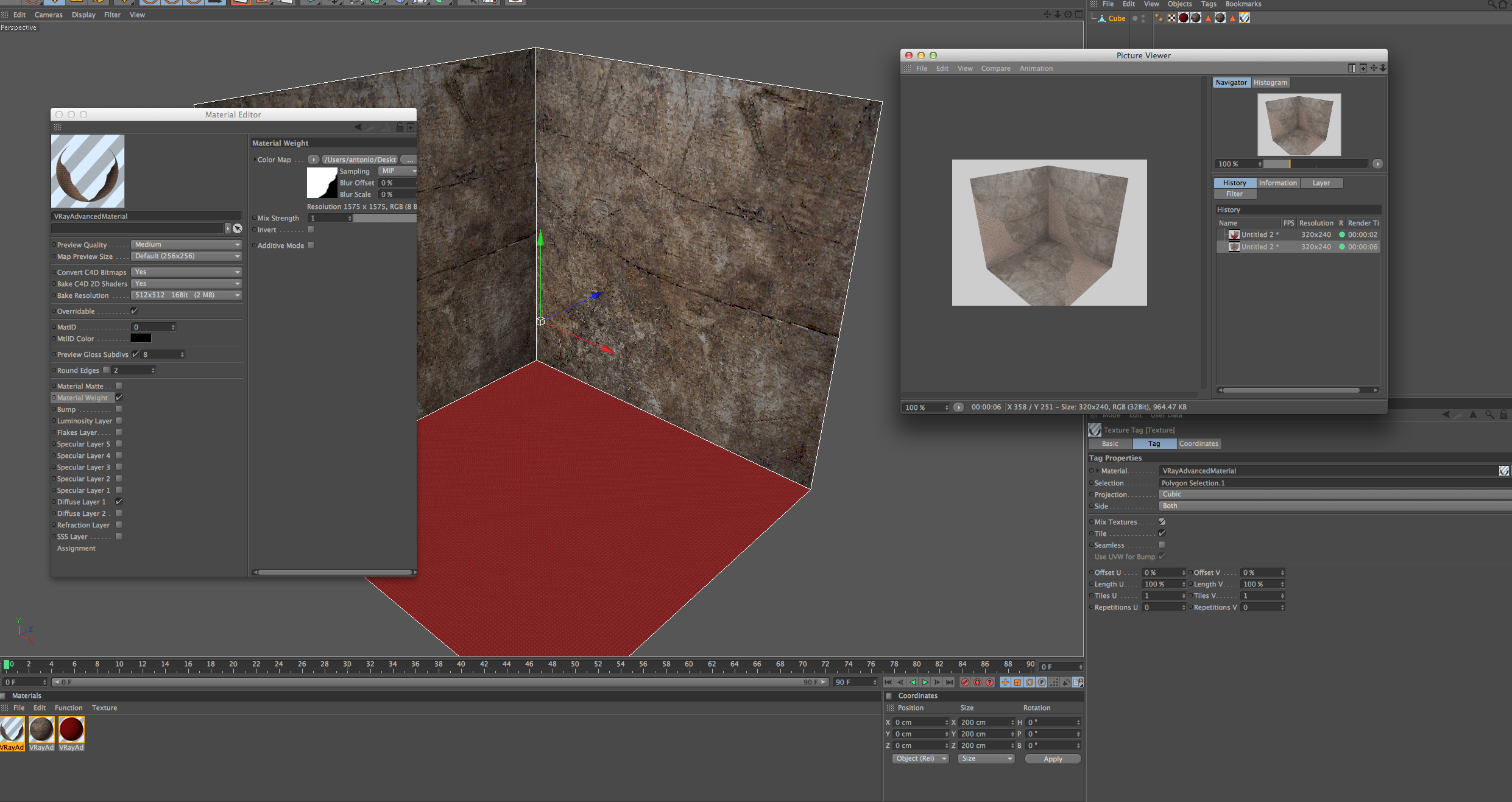Open the Coordinates tab of Texture Tag

coord(1198,444)
